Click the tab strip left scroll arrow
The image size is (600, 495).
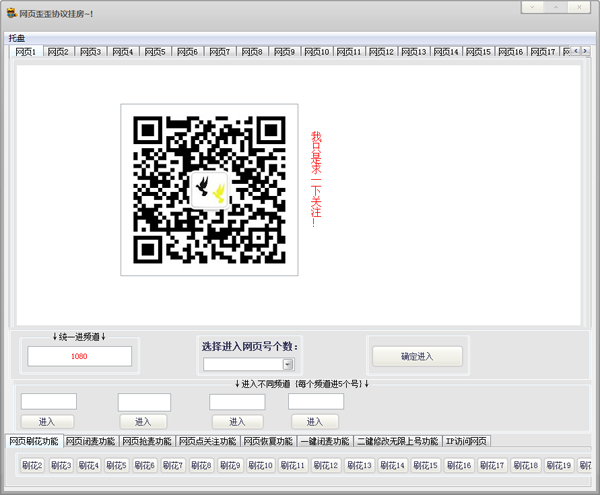click(x=576, y=51)
